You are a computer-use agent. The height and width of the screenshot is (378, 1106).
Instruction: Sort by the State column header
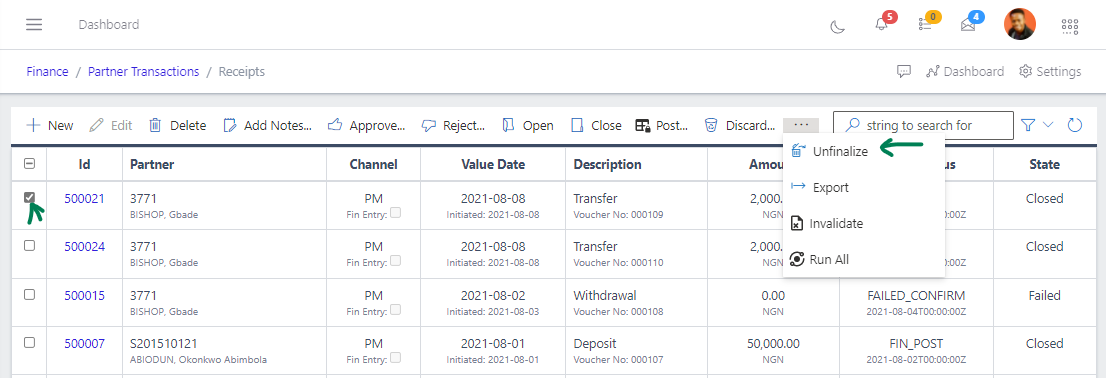[1045, 164]
